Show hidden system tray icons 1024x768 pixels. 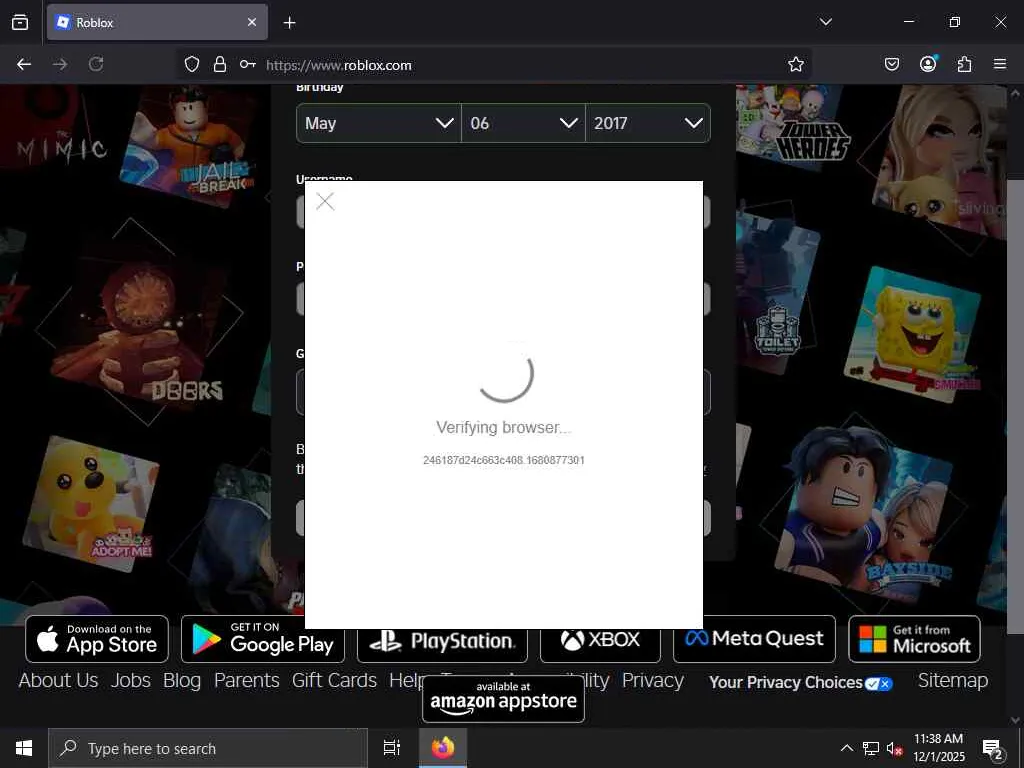point(846,748)
